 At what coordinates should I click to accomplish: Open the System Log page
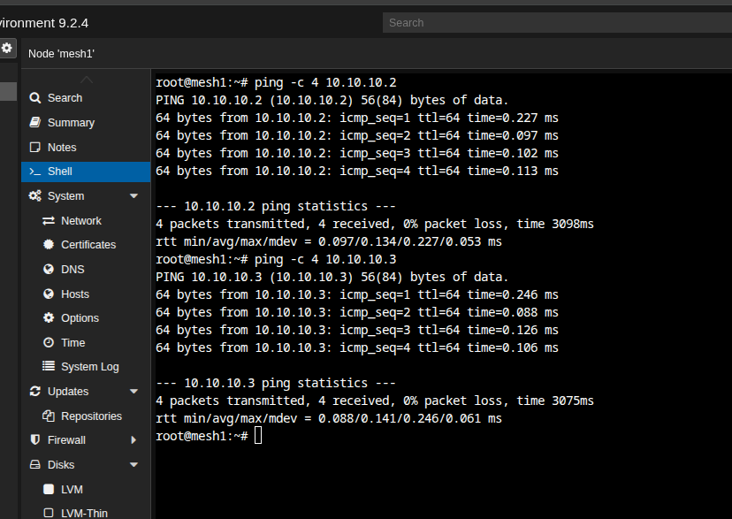pos(86,366)
